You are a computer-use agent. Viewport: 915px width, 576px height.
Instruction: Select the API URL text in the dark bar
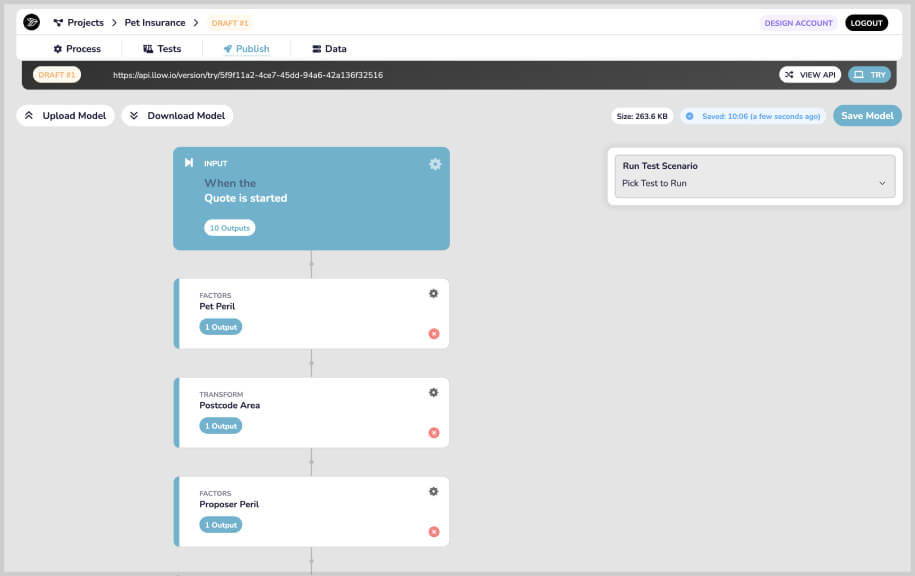pos(248,75)
